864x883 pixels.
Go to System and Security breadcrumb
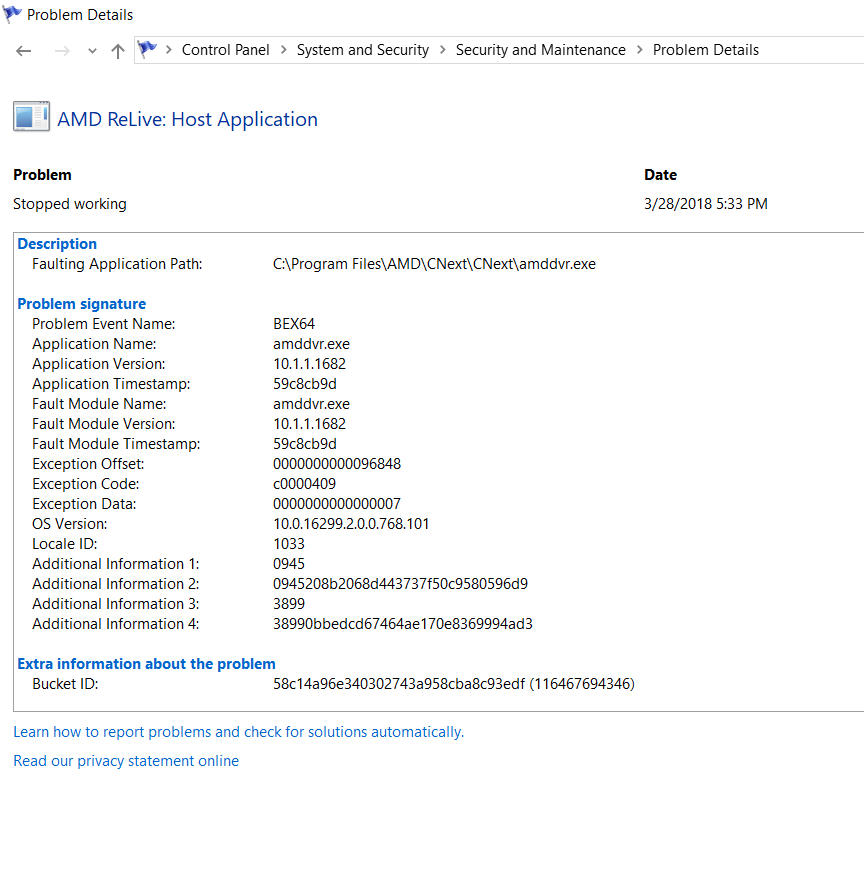click(363, 50)
